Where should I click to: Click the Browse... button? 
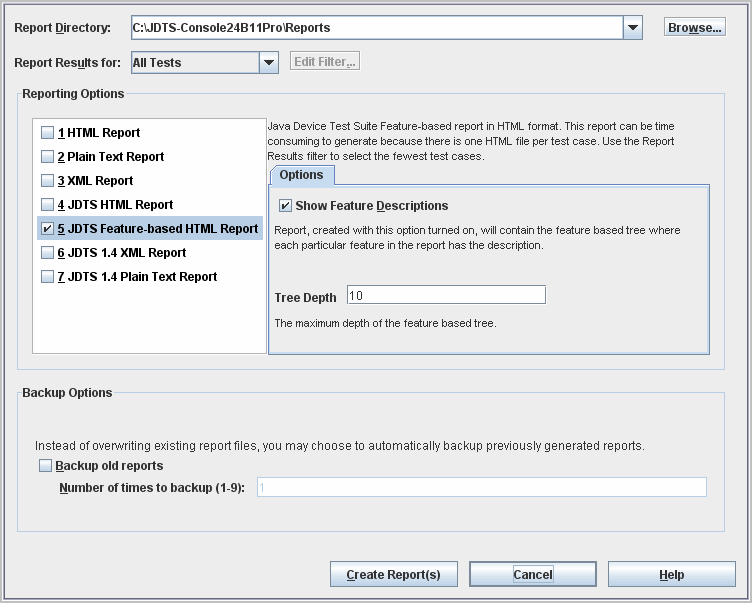coord(694,27)
